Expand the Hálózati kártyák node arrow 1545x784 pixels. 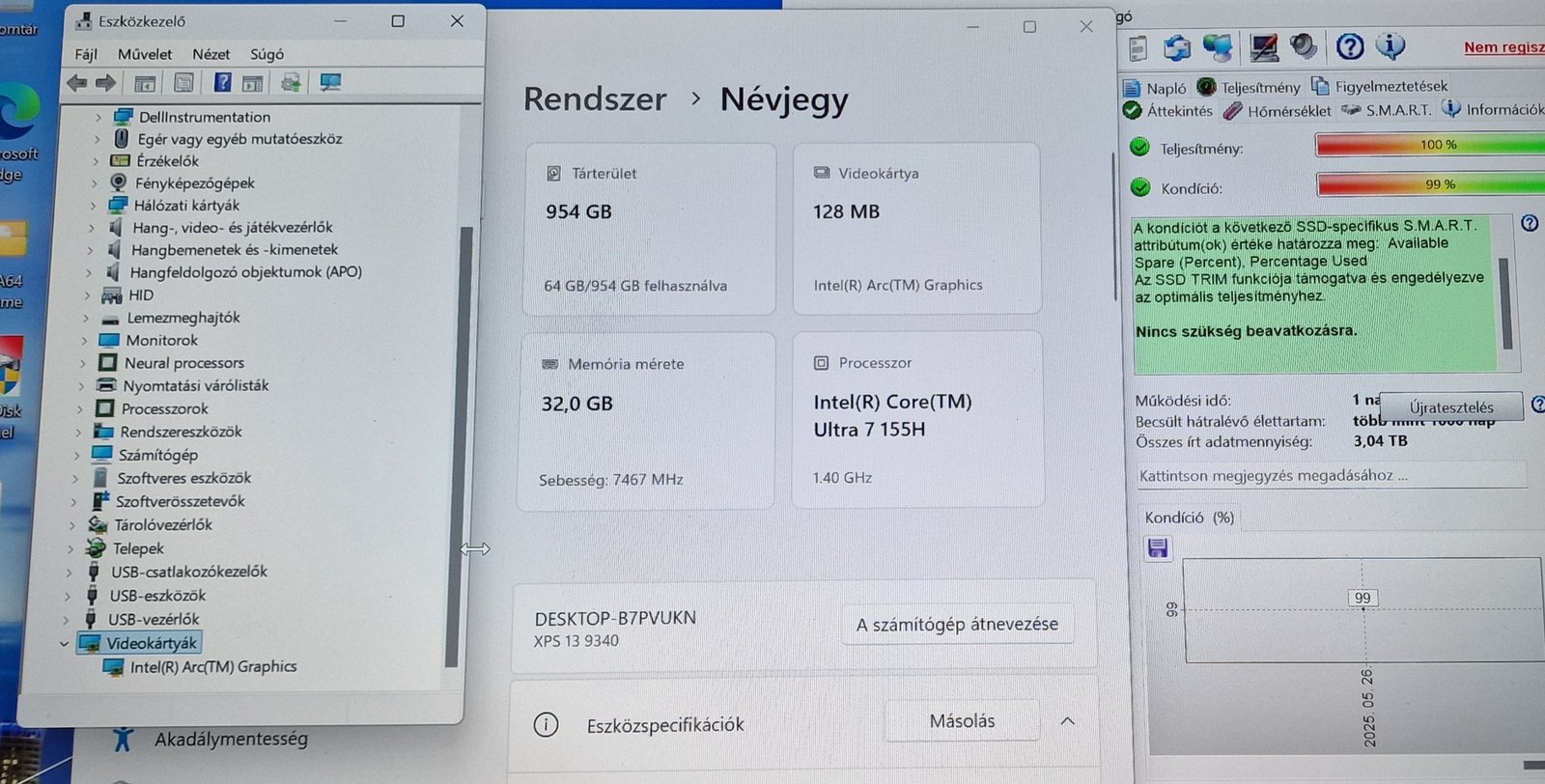tap(94, 206)
